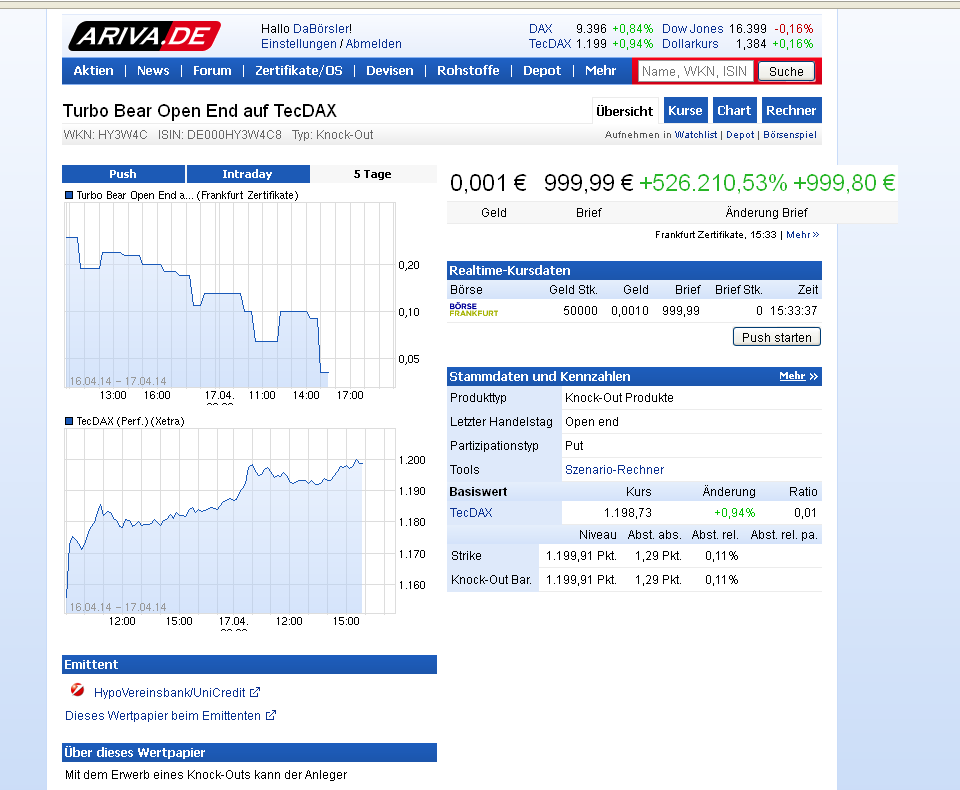This screenshot has height=790, width=960.
Task: Open the TecDAX link in header
Action: 550,44
